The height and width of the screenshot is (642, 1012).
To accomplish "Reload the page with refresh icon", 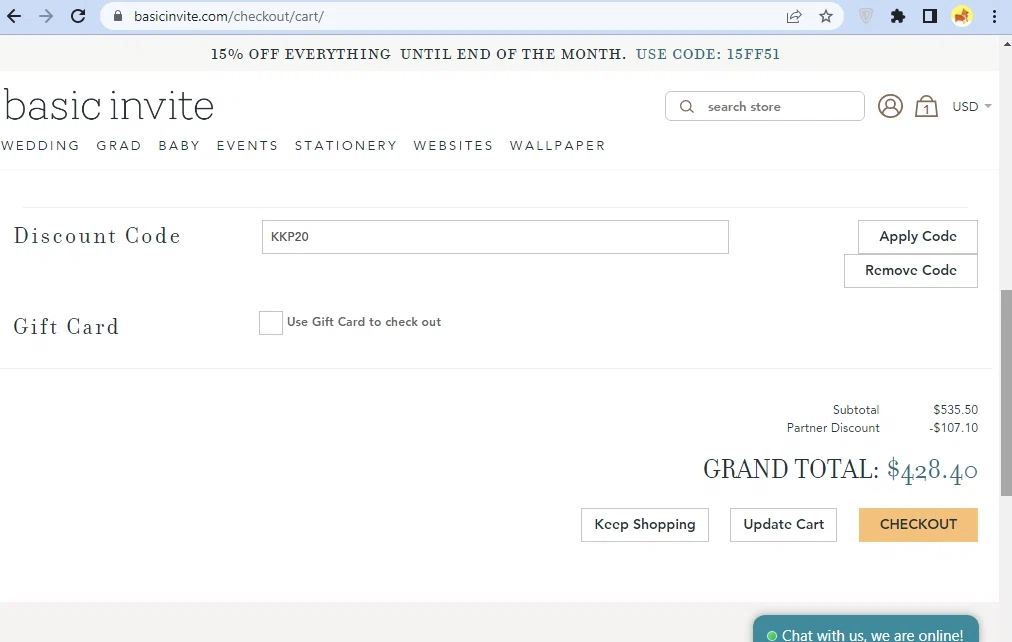I will [x=78, y=16].
